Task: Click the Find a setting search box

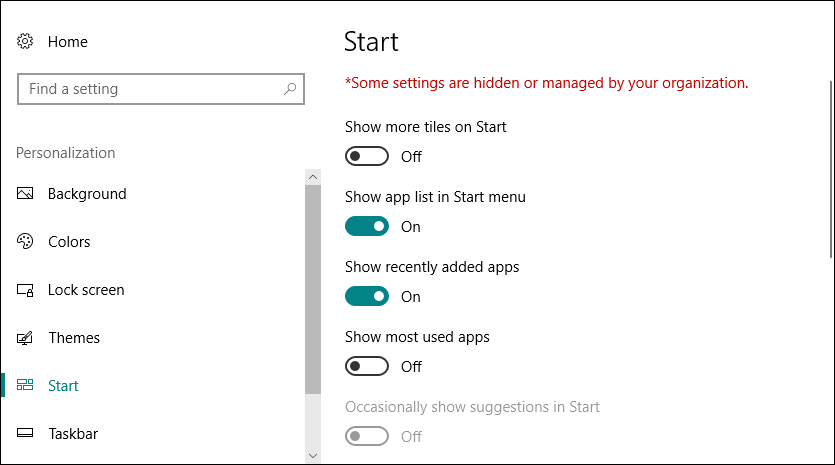Action: click(x=150, y=89)
